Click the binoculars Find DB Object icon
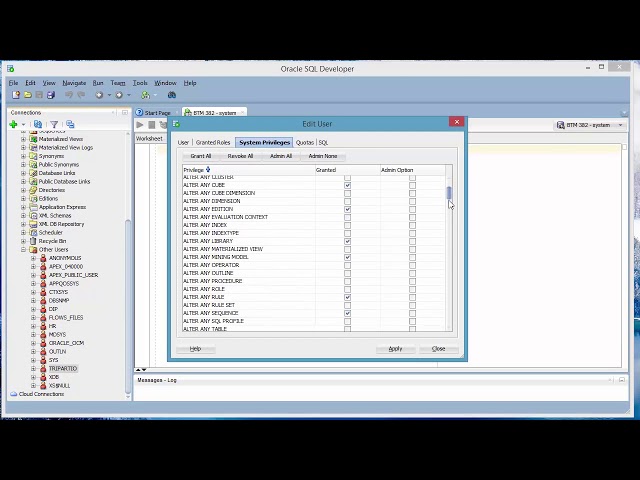Image resolution: width=640 pixels, height=480 pixels. 172,95
